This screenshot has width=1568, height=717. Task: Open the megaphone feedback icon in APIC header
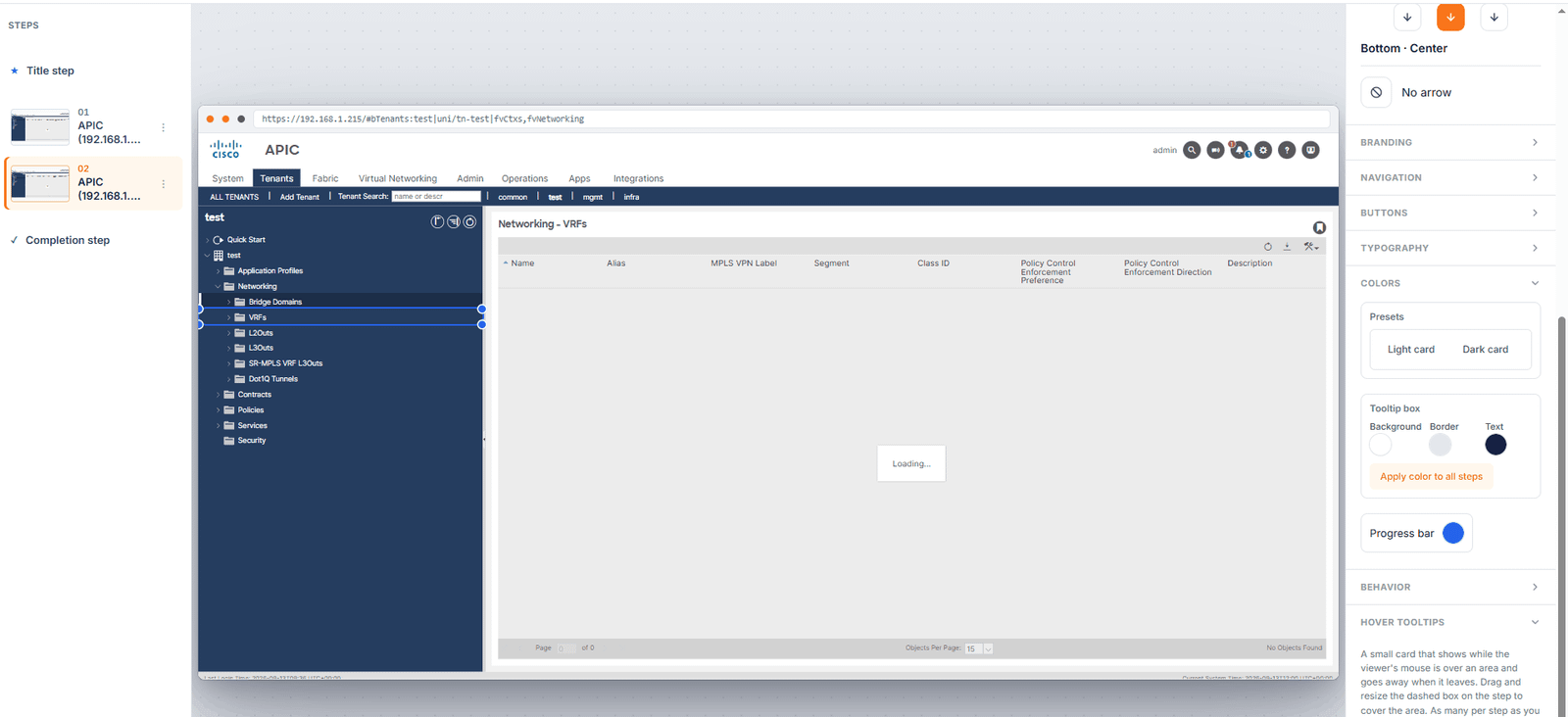[1215, 150]
